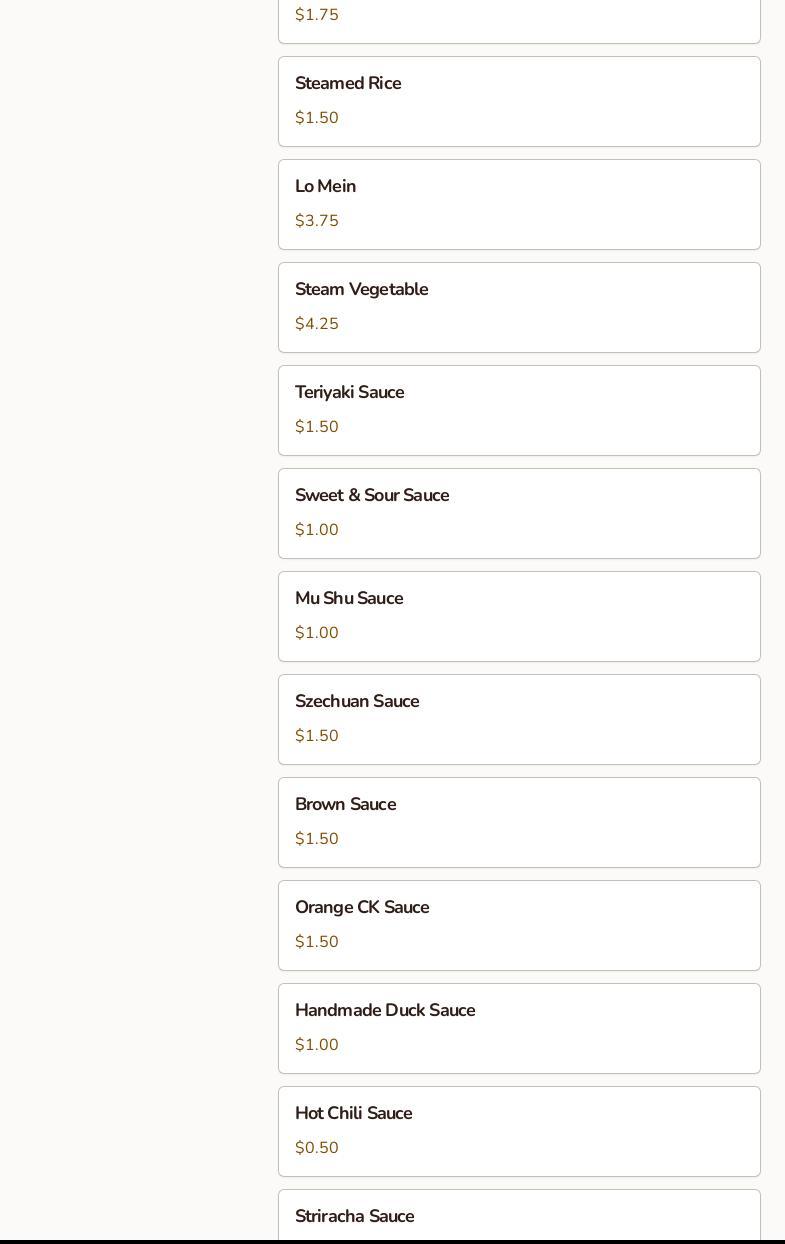Click the Hot Chili Sauce item
785x1244 pixels.
coord(519,1131)
